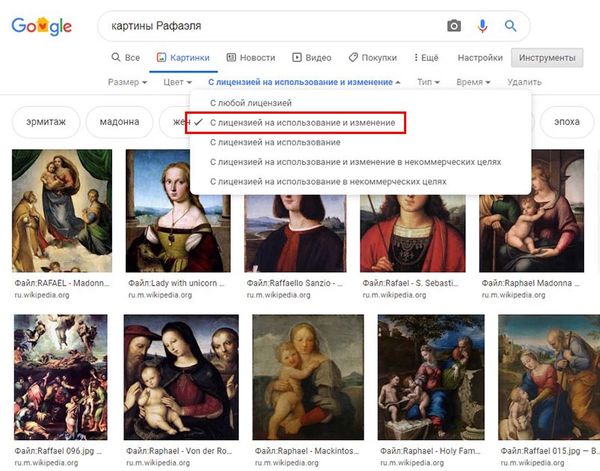The image size is (600, 471).
Task: Expand the Ещё menu
Action: tap(426, 58)
